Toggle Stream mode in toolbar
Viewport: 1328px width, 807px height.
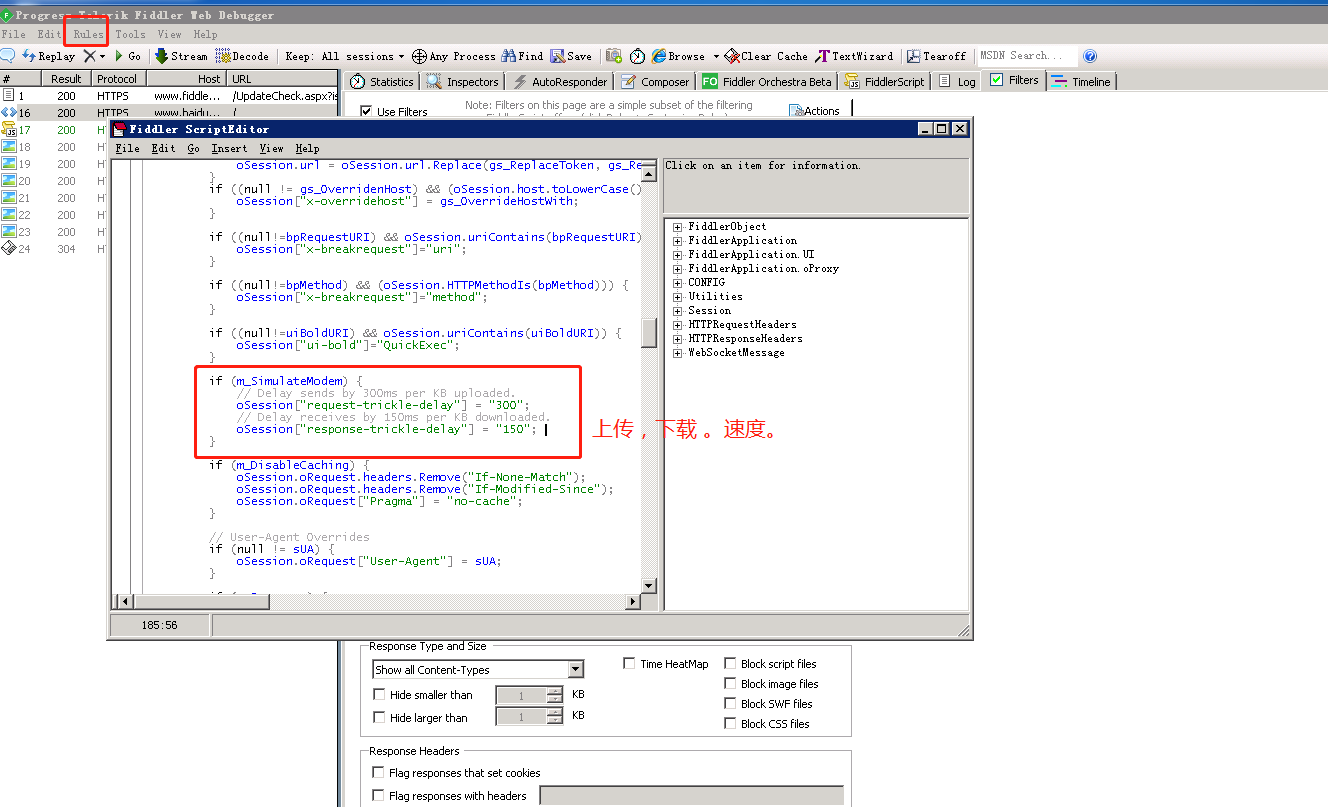[x=181, y=57]
